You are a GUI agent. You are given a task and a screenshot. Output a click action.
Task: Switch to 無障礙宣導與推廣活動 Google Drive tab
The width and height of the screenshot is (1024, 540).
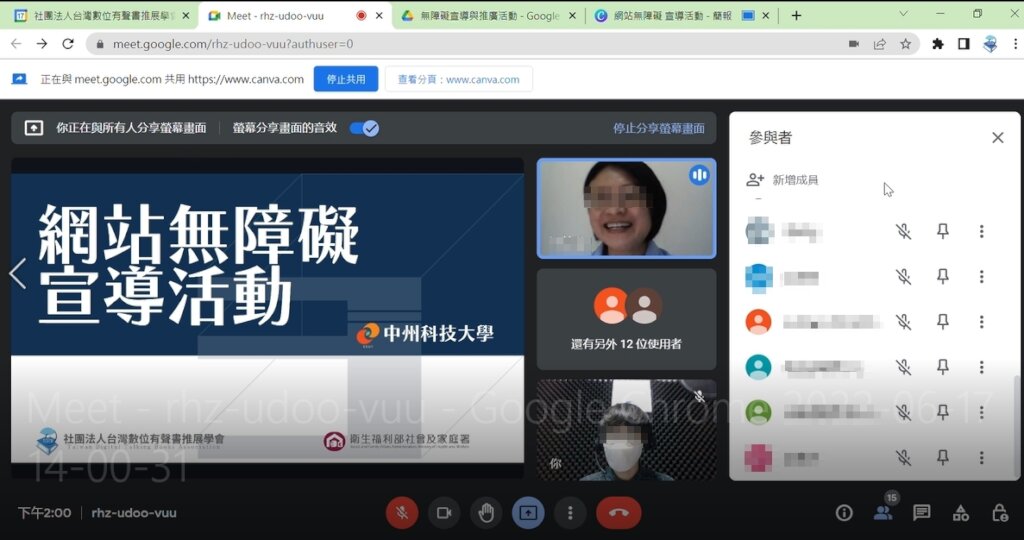pyautogui.click(x=490, y=16)
